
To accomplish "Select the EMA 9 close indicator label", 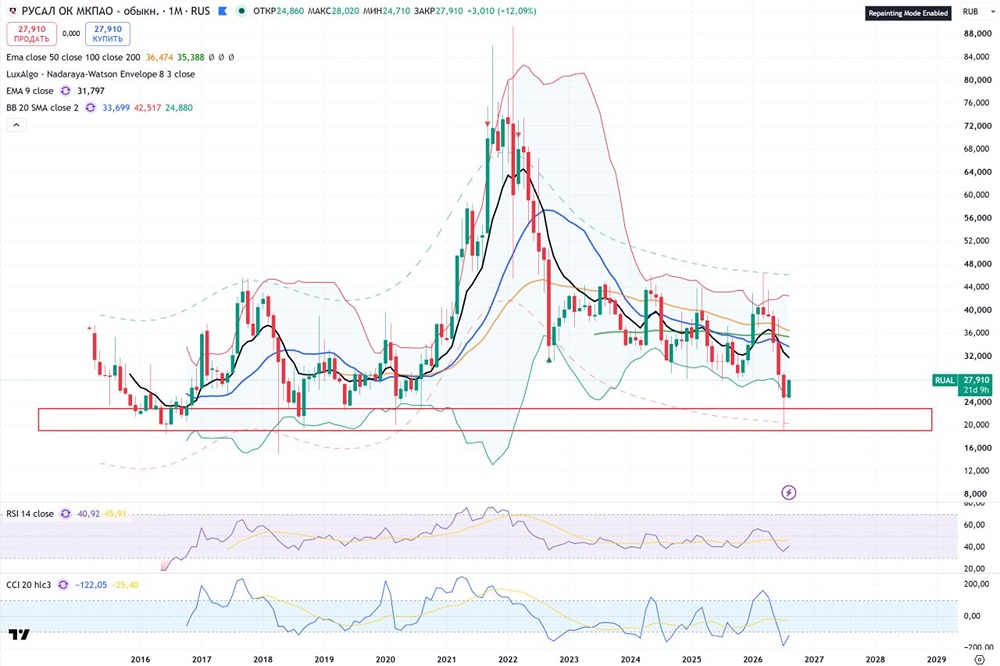I will pos(30,91).
